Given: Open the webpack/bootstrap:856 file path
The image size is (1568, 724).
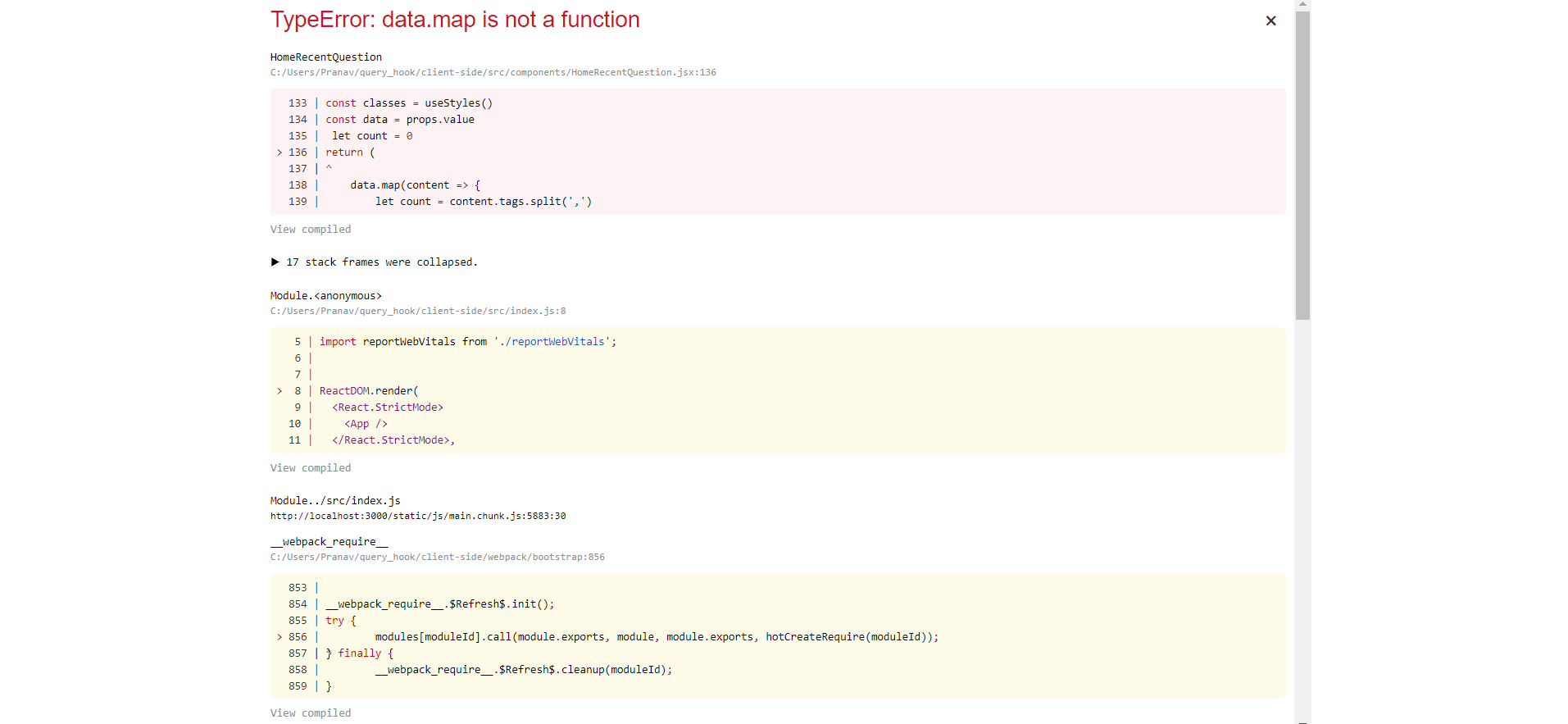Looking at the screenshot, I should coord(438,557).
